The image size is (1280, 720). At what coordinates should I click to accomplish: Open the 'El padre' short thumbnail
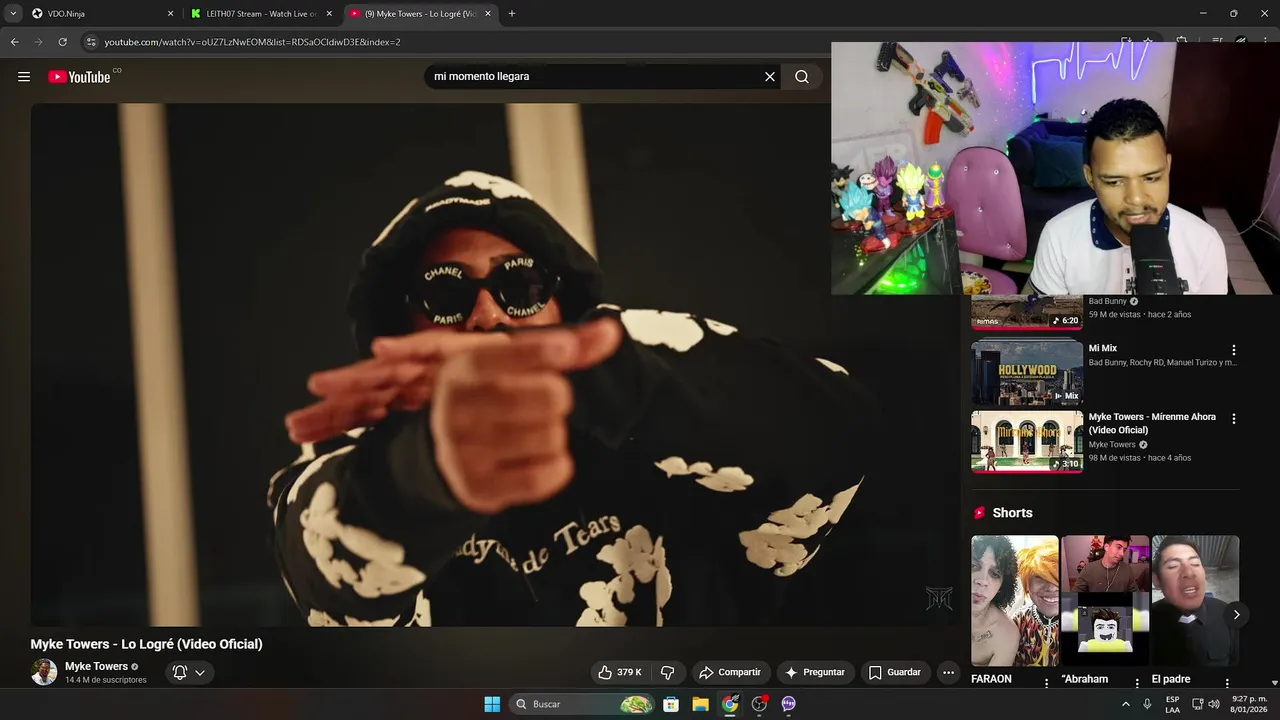click(1195, 600)
